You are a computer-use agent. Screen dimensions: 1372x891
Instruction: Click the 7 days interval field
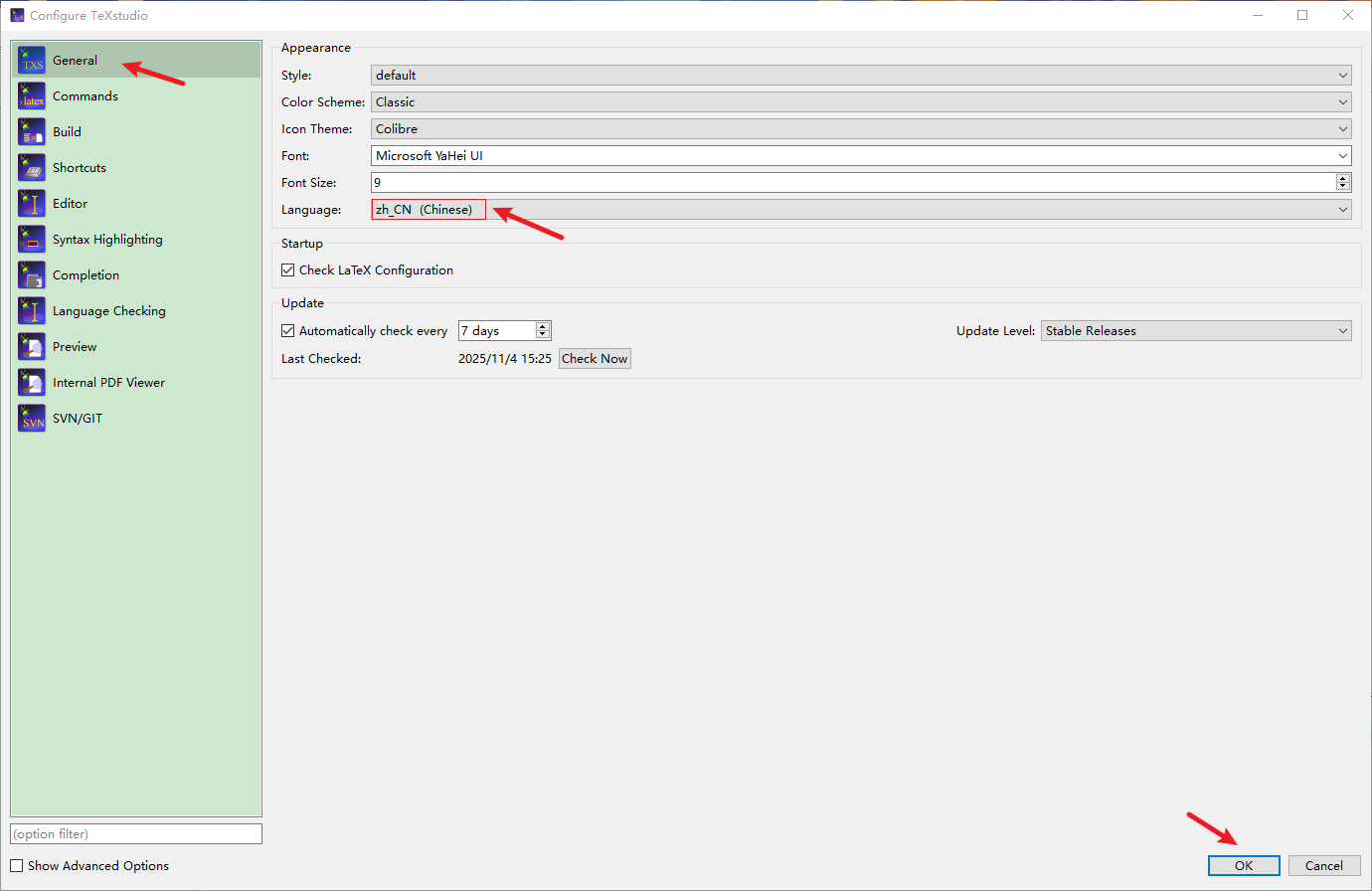pos(496,331)
